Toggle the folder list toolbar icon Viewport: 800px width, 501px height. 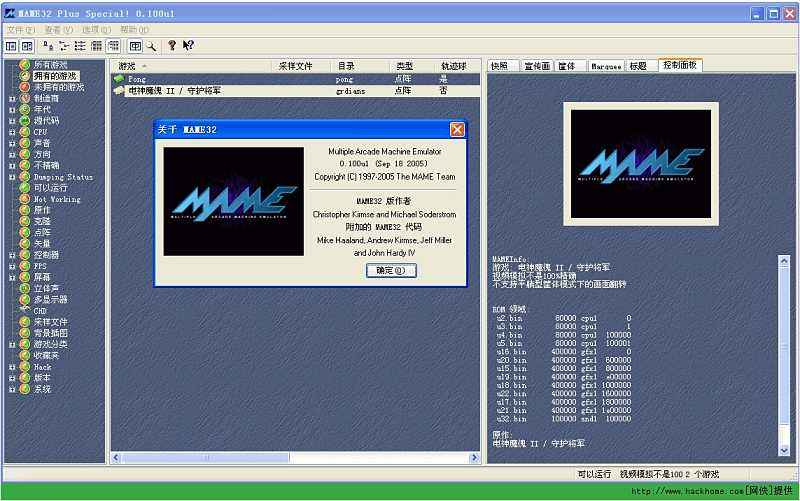tap(11, 46)
